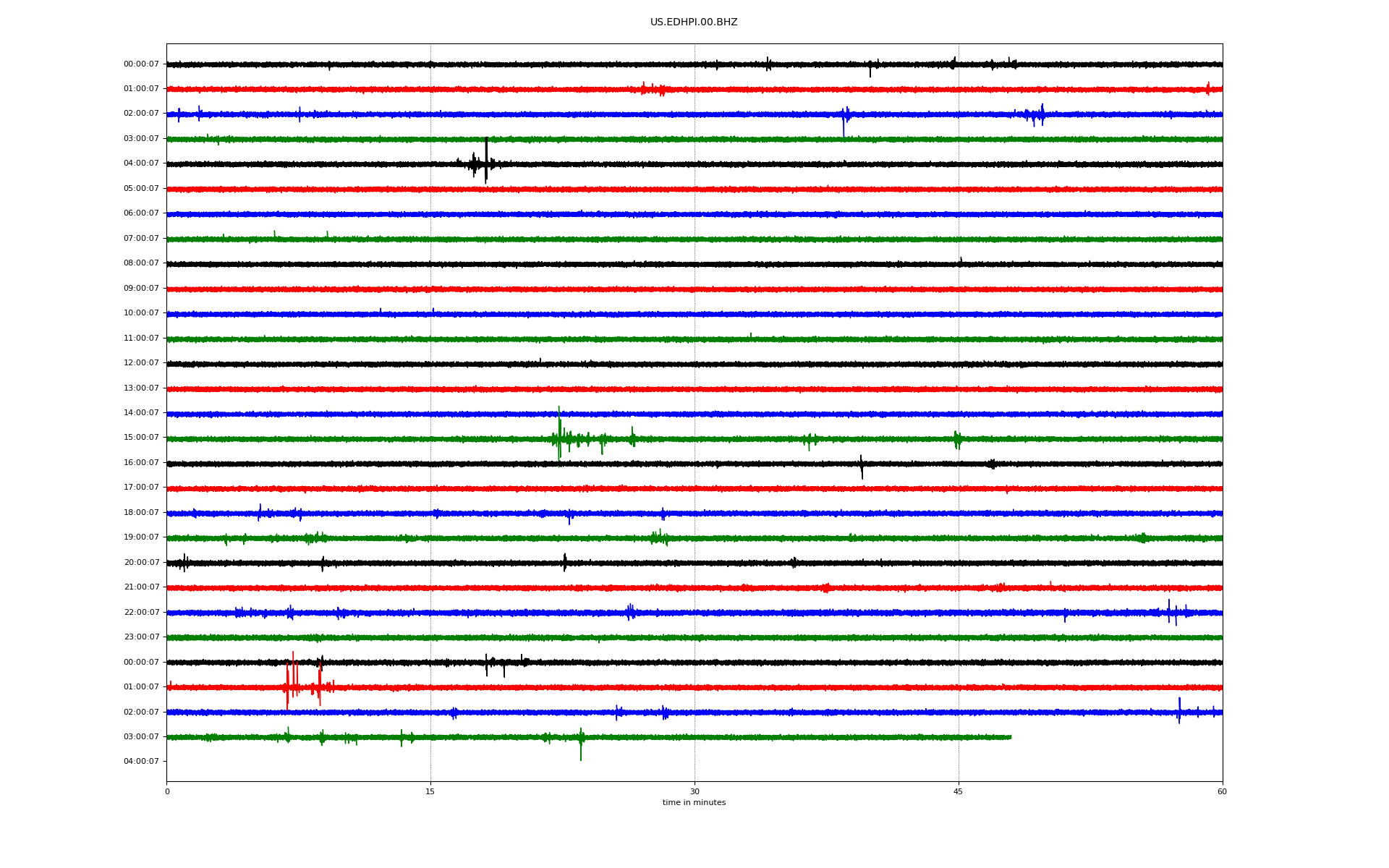Pick the 15:00:07 time label
This screenshot has width=1389, height=868.
pyautogui.click(x=141, y=438)
